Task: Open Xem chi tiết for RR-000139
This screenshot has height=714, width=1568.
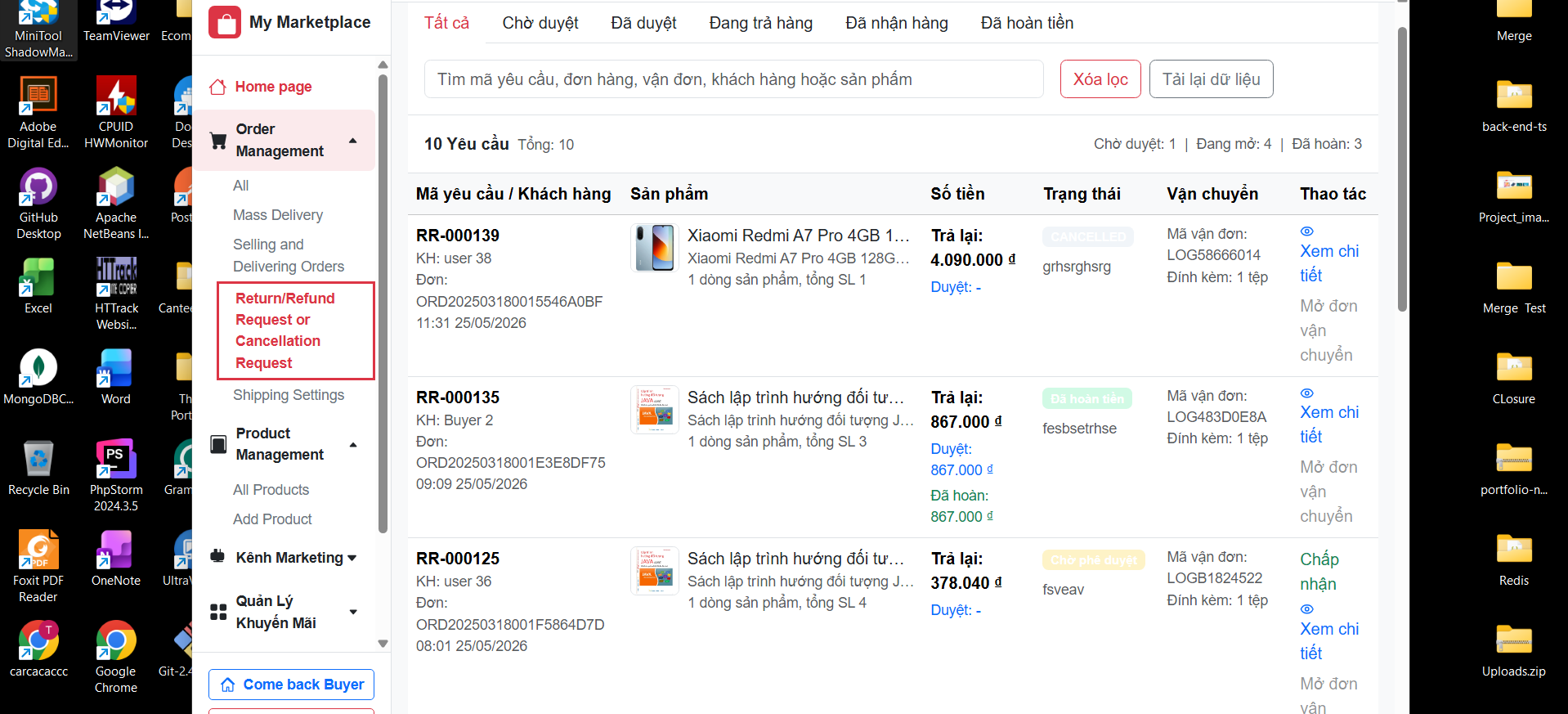Action: click(x=1329, y=263)
